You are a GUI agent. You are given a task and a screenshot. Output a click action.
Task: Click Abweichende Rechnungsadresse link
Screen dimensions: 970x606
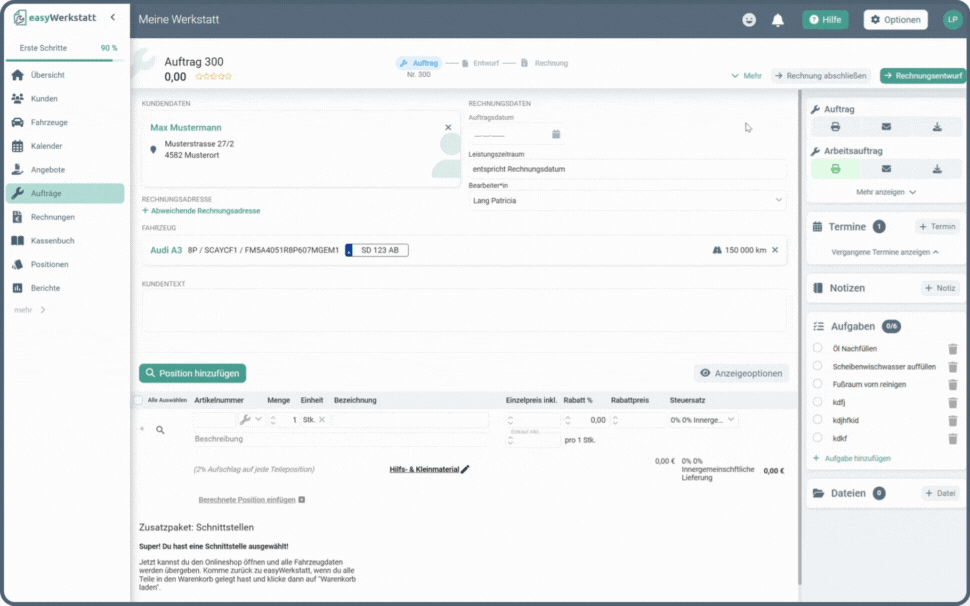[204, 211]
